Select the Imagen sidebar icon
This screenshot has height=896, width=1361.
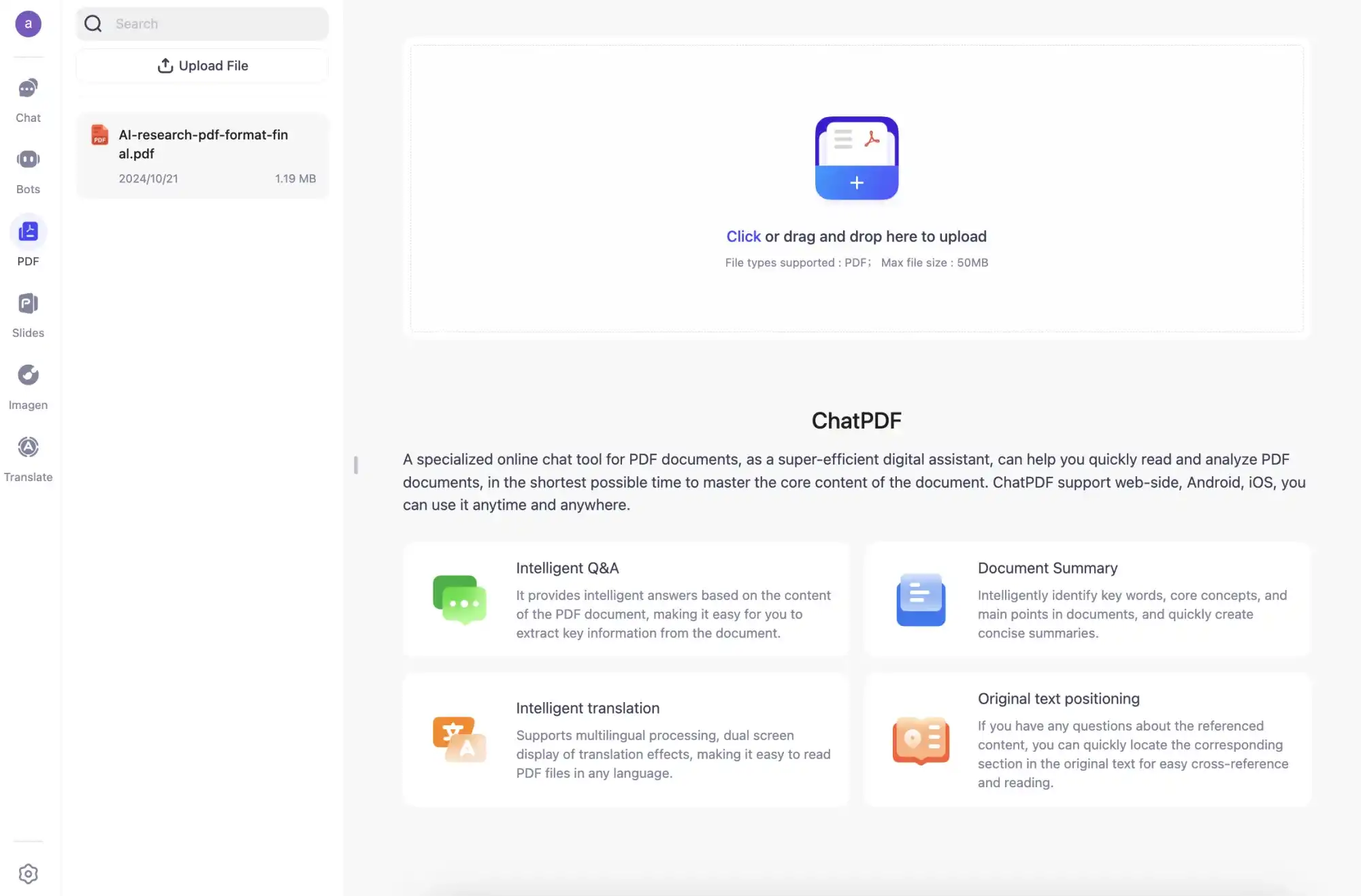(28, 375)
